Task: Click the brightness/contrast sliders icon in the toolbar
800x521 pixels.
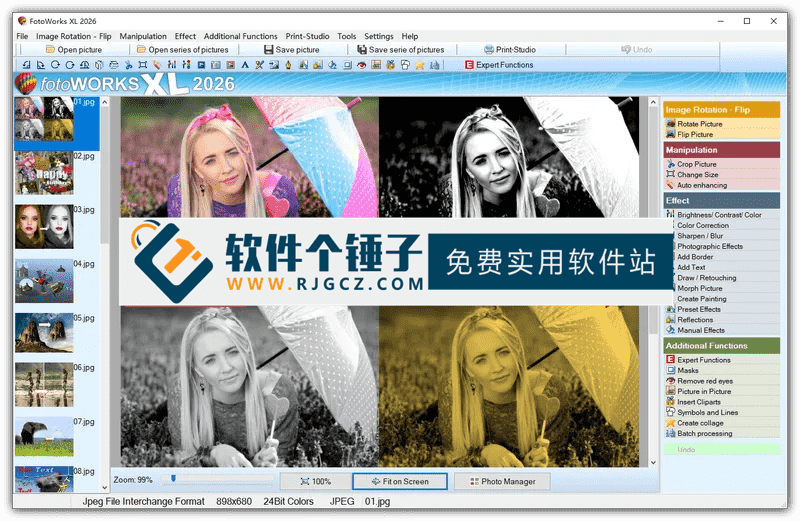Action: (172, 65)
